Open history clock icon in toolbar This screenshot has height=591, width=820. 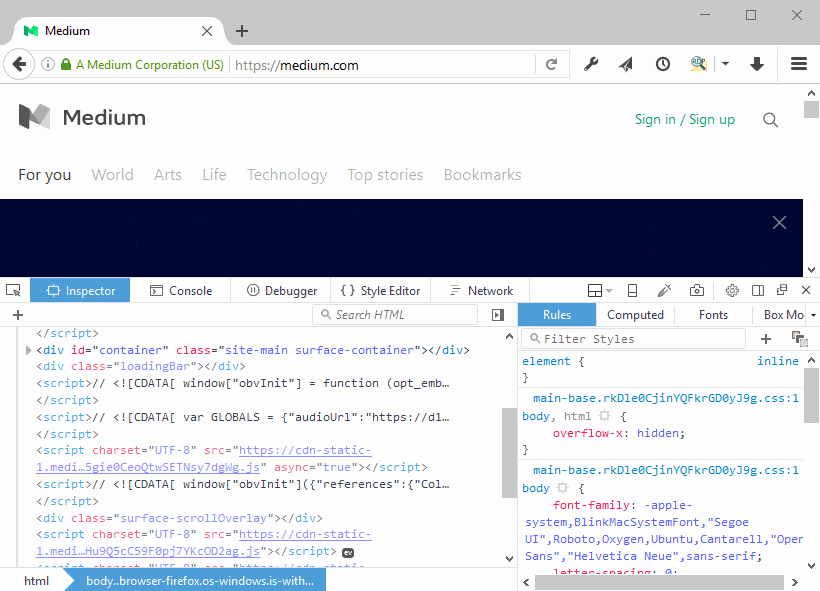663,65
